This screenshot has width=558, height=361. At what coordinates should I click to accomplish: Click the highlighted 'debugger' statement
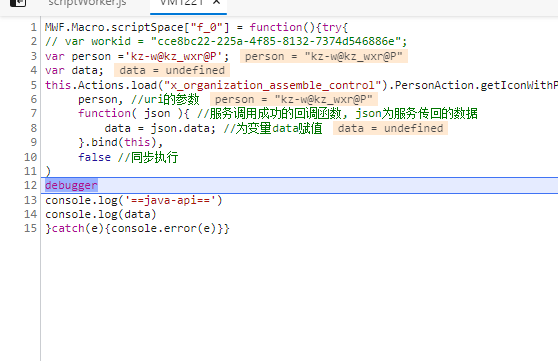coord(71,185)
